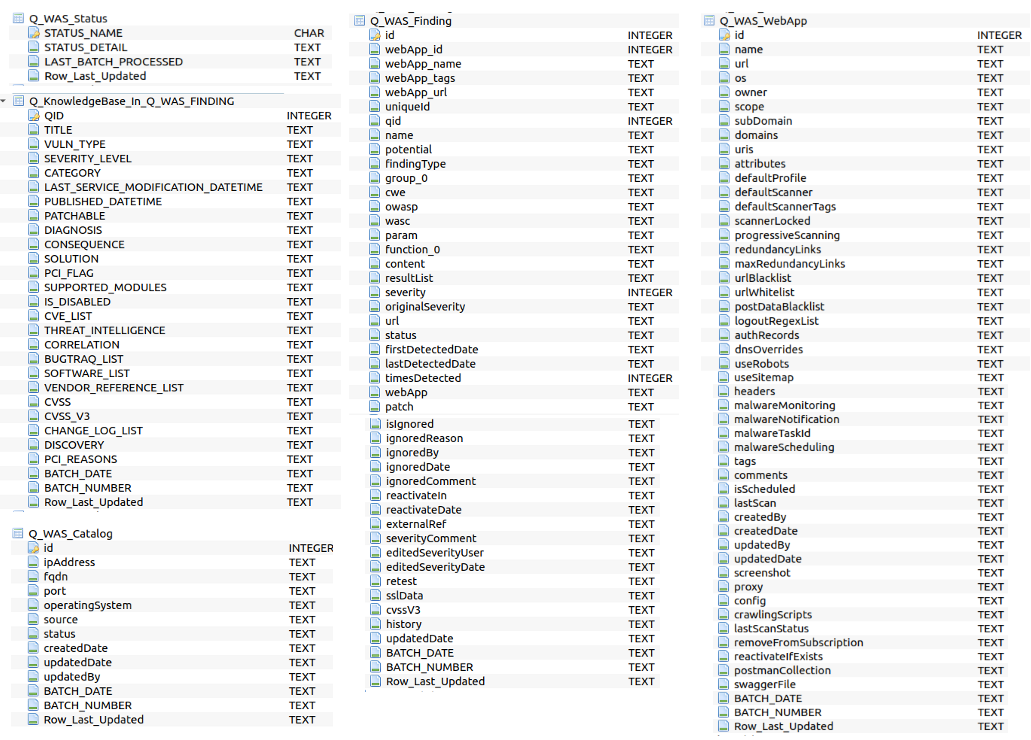Select the uniqueId column row
This screenshot has width=1031, height=740.
[514, 107]
